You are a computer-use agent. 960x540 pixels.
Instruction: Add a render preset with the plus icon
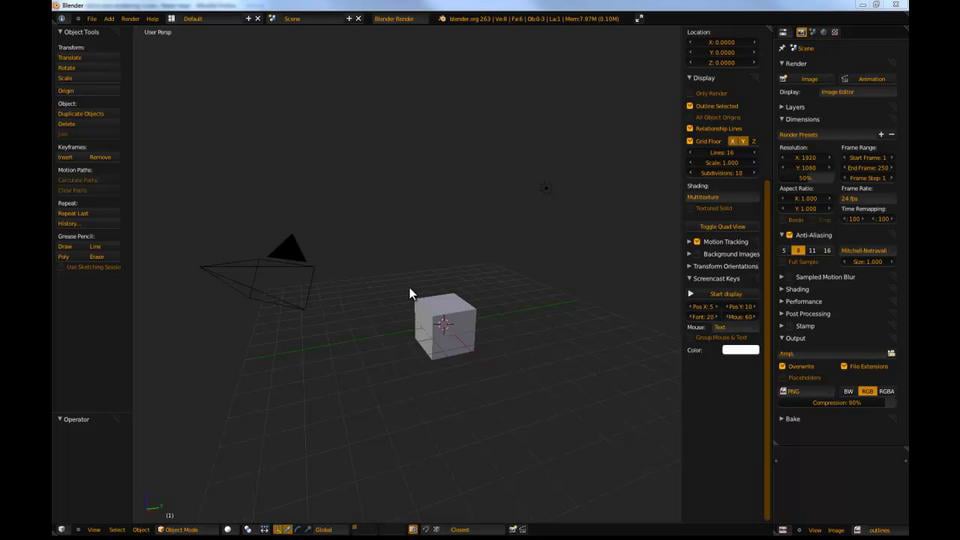[881, 135]
